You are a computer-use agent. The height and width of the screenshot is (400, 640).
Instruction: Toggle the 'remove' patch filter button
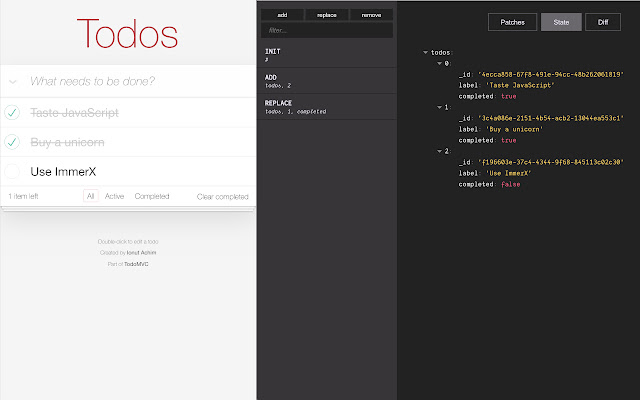pyautogui.click(x=371, y=15)
